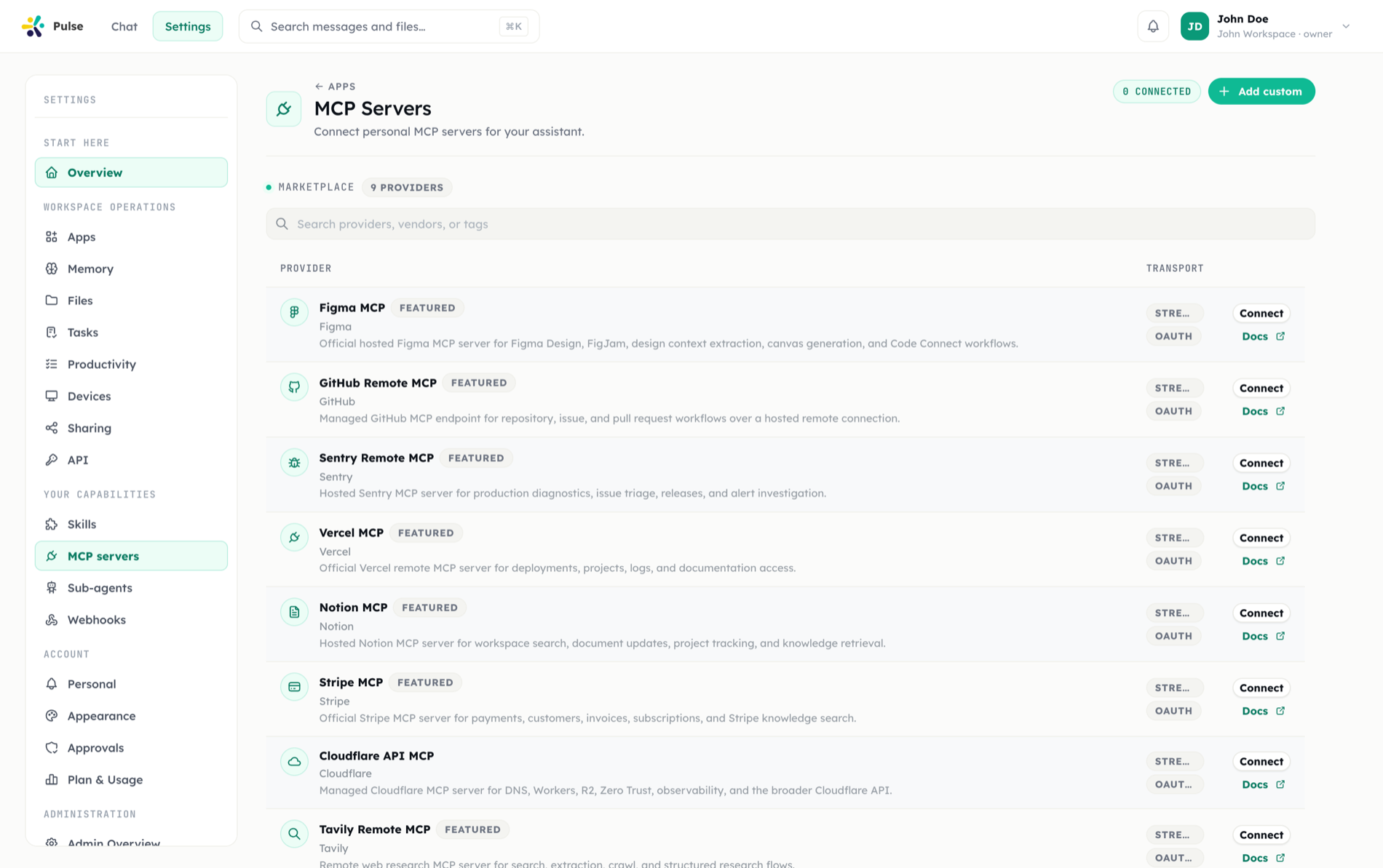Click the Devices monitor icon
This screenshot has width=1383, height=868.
[52, 396]
